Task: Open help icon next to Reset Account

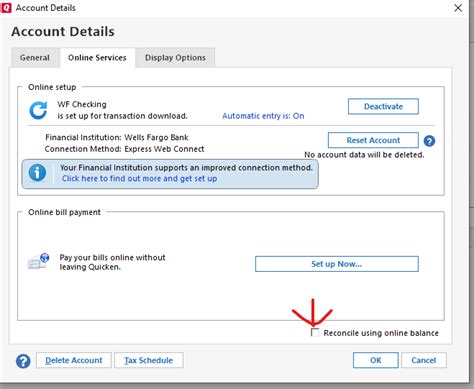Action: 429,141
